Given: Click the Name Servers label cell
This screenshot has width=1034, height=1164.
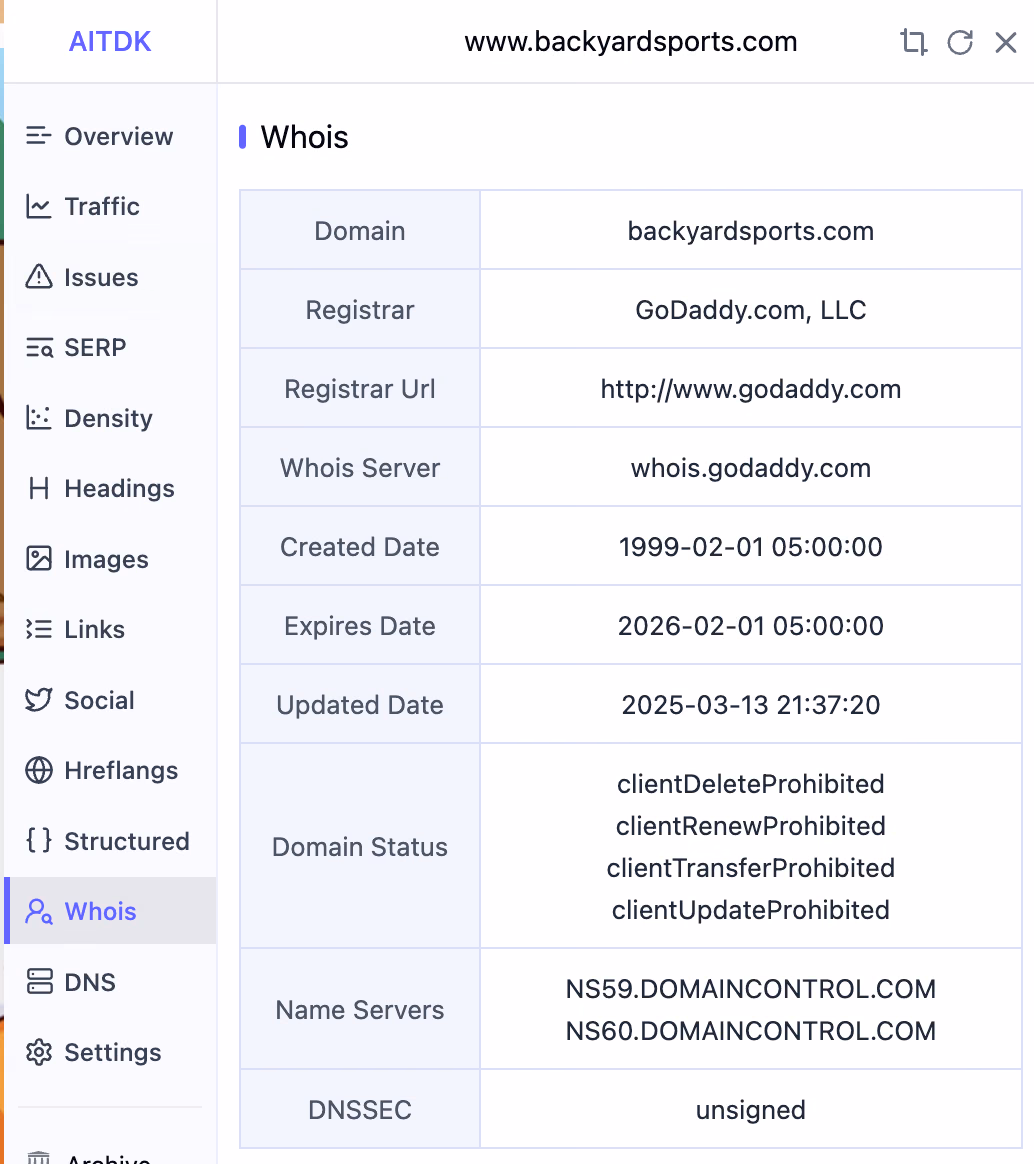Looking at the screenshot, I should 360,1010.
